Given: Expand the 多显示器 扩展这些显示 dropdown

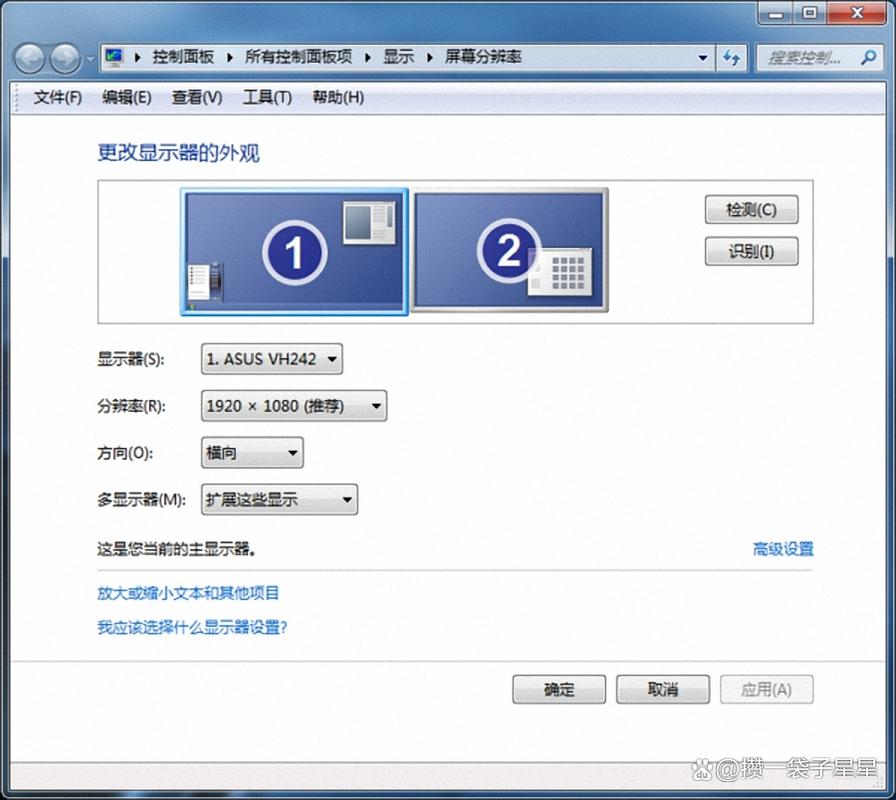Looking at the screenshot, I should [x=279, y=499].
